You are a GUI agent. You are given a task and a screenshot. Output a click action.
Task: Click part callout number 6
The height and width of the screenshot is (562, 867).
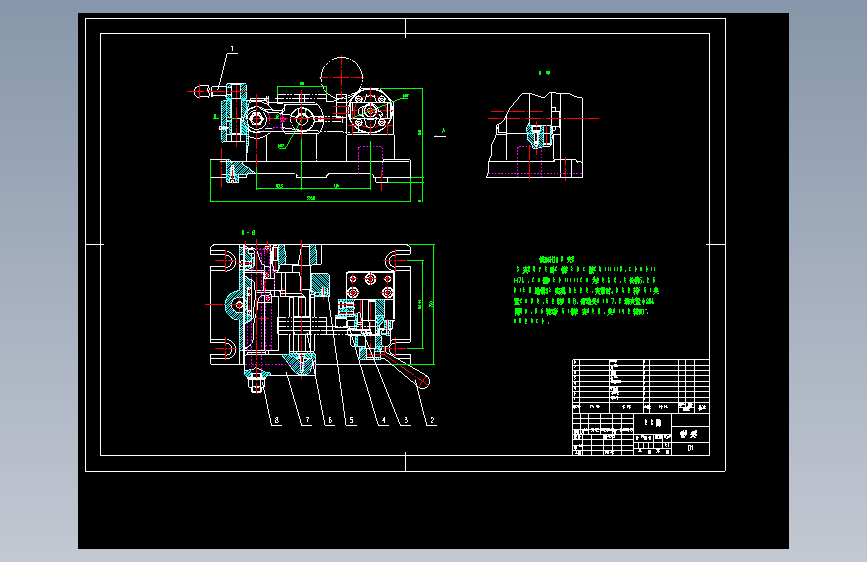coord(330,420)
